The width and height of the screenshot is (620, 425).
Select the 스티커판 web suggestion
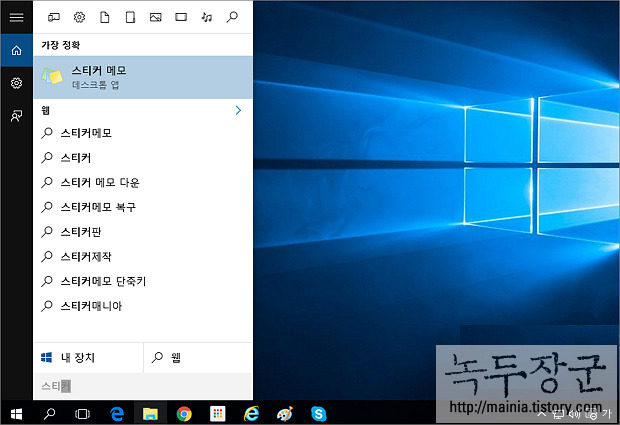(143, 231)
